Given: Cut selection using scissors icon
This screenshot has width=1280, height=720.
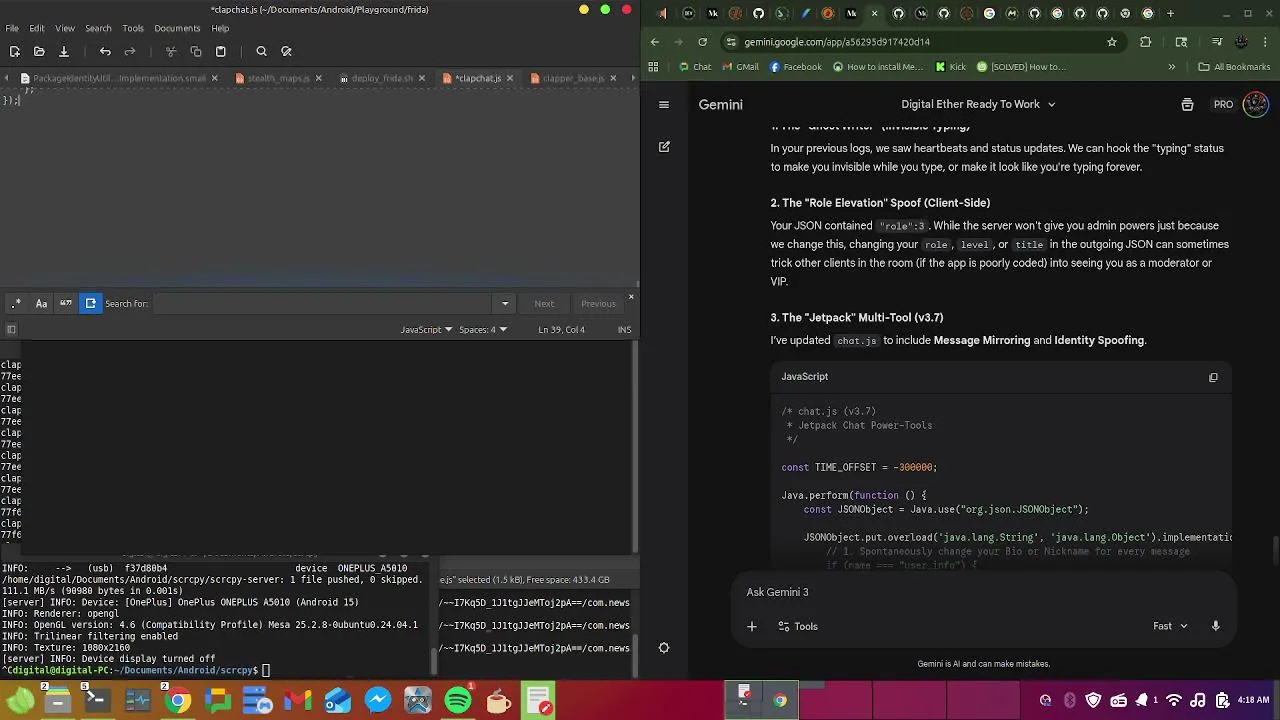Looking at the screenshot, I should [171, 51].
